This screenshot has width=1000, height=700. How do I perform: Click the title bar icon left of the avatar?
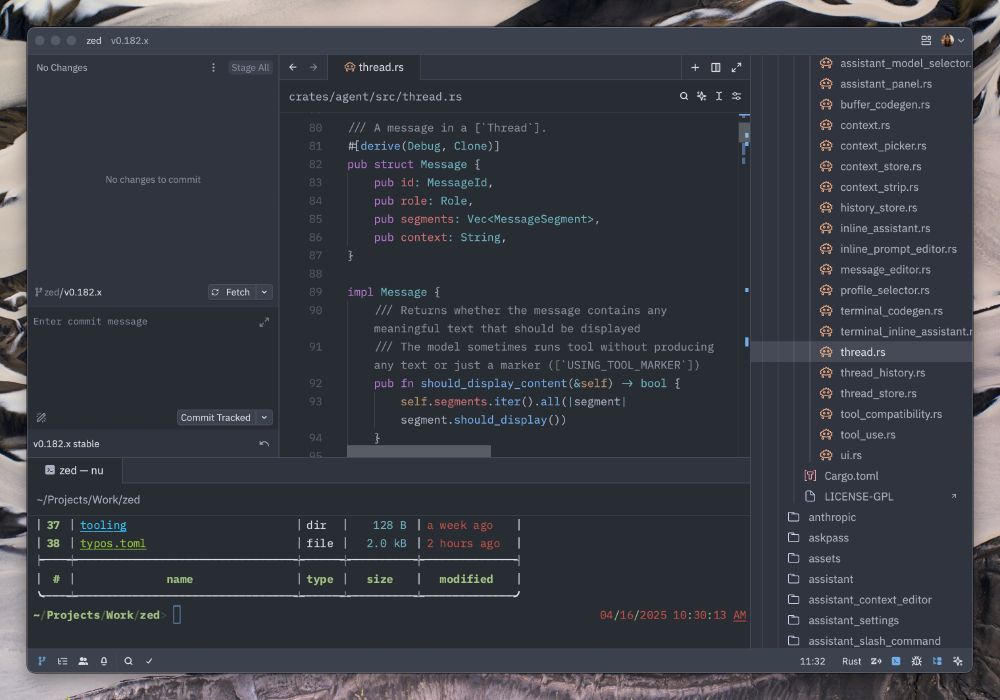coord(926,41)
